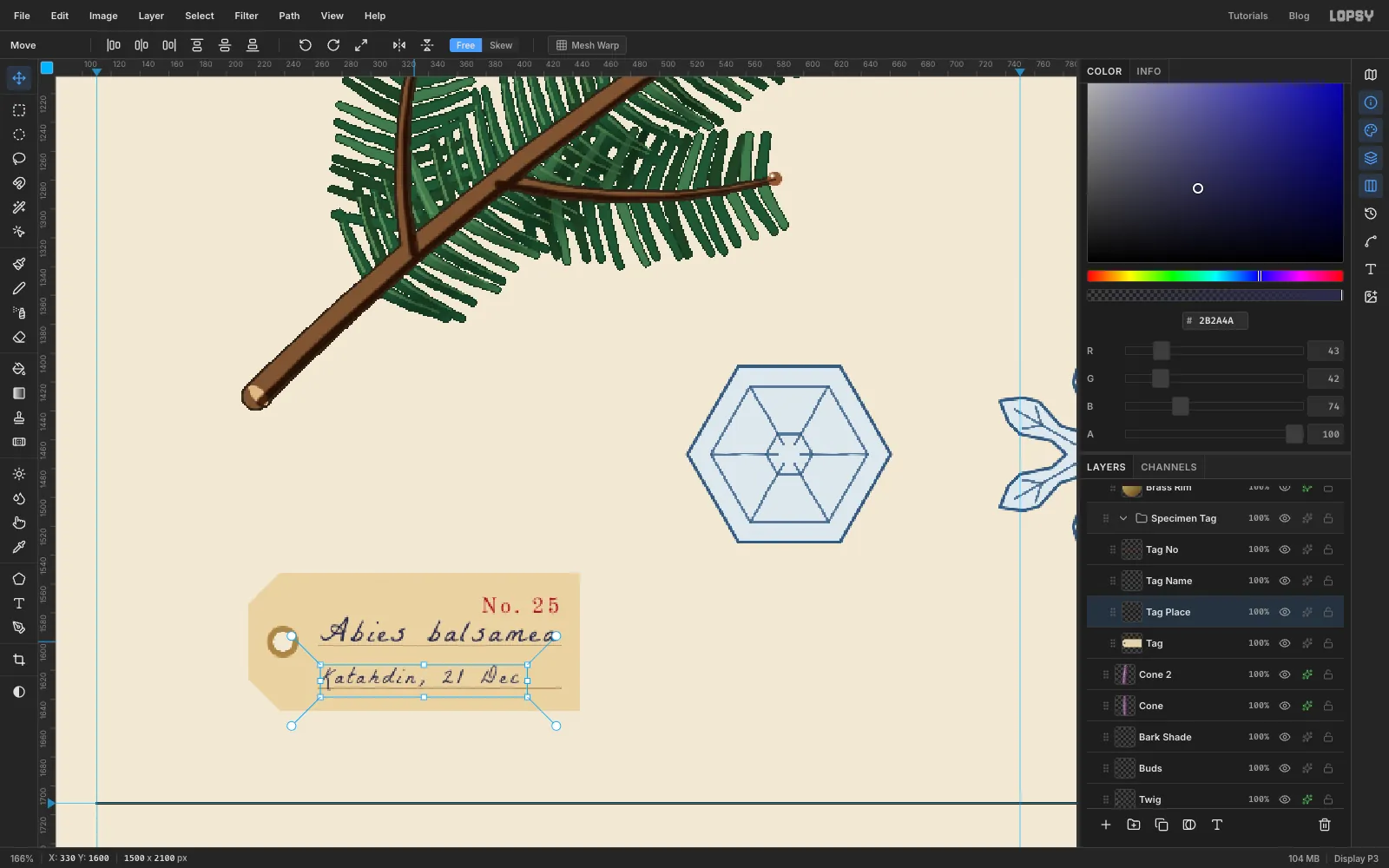
Task: Open the Layer menu
Action: click(x=151, y=16)
